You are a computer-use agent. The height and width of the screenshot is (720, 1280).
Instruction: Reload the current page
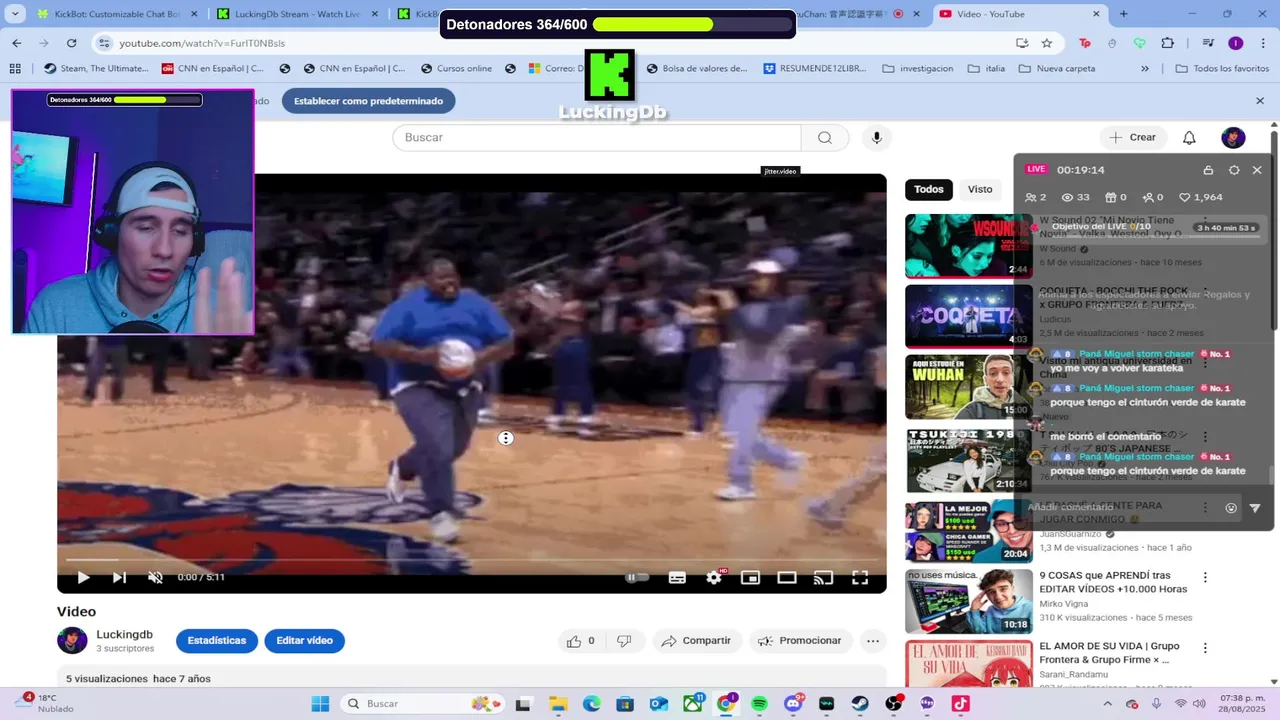[71, 43]
